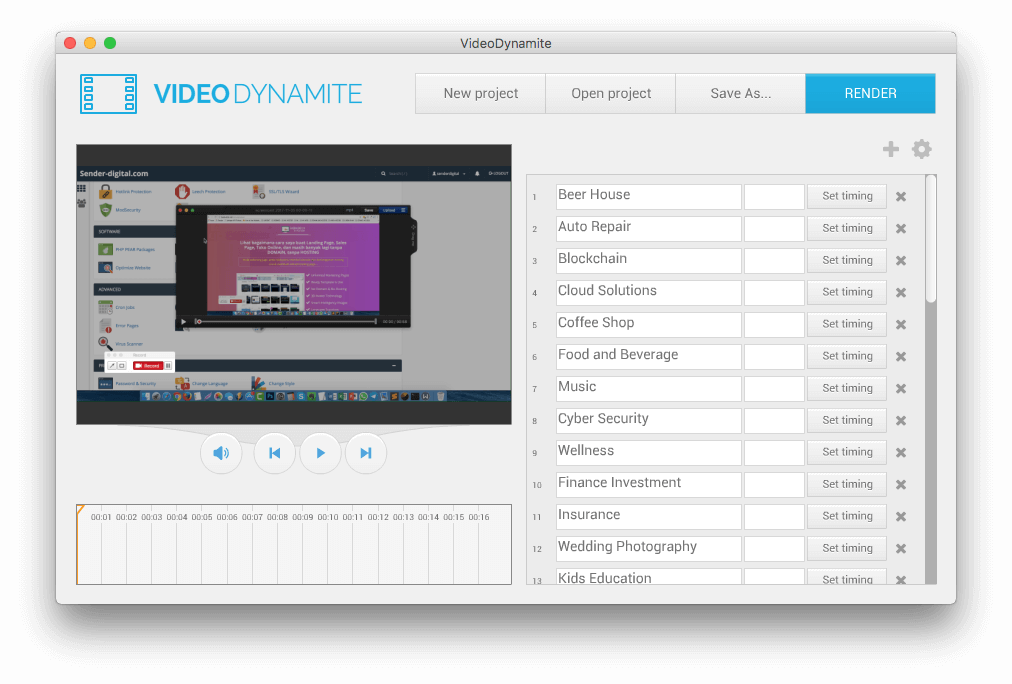Skip to previous frame button
The width and height of the screenshot is (1012, 684).
(274, 453)
